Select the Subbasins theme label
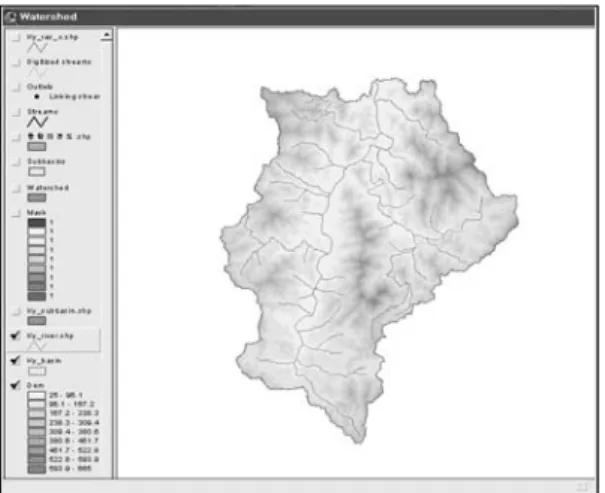The height and width of the screenshot is (493, 605). tap(46, 161)
